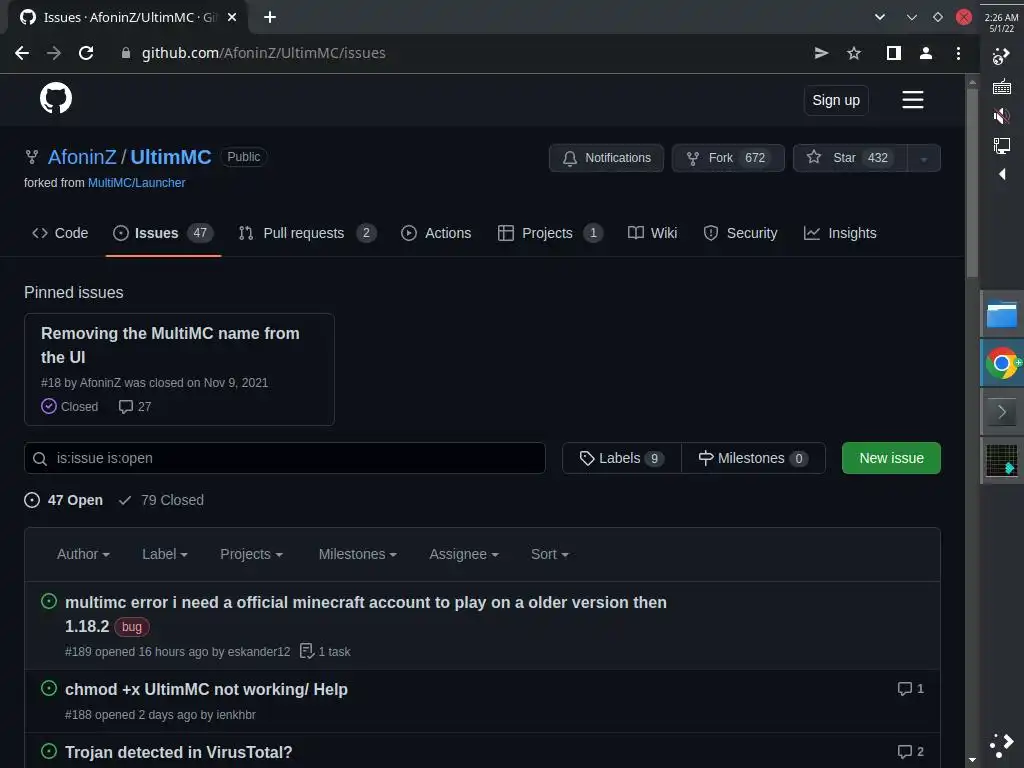This screenshot has height=768, width=1024.
Task: Click the Notifications button
Action: click(x=606, y=158)
